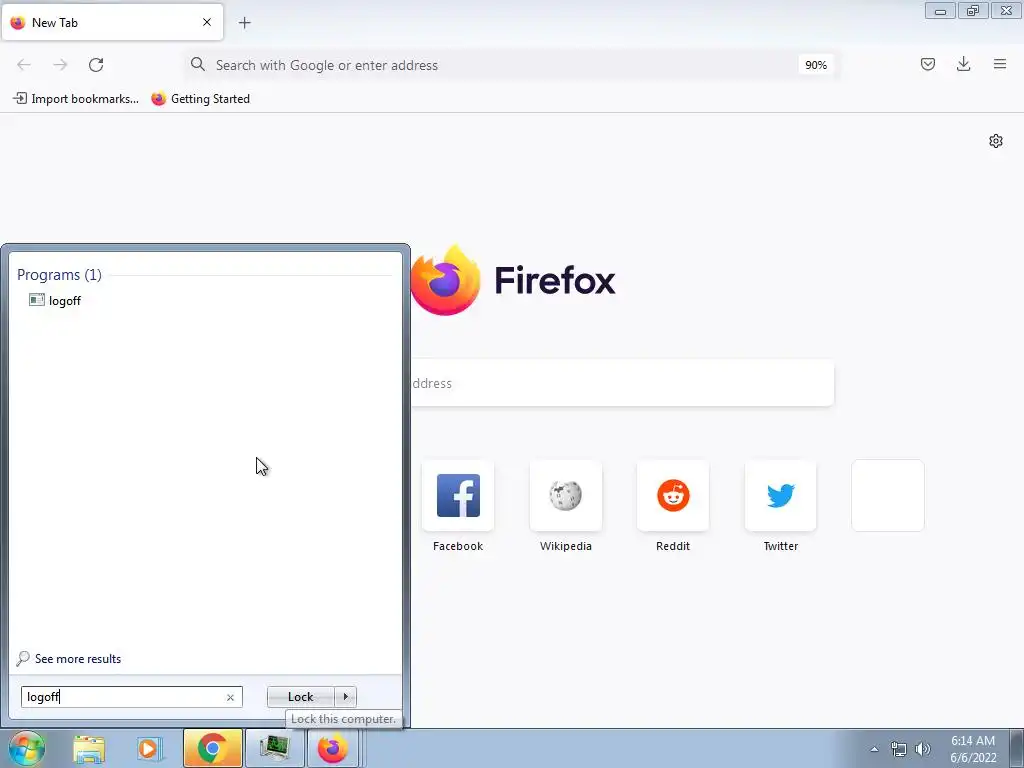Image resolution: width=1024 pixels, height=768 pixels.
Task: Click the Programs (1) heading
Action: [x=59, y=274]
